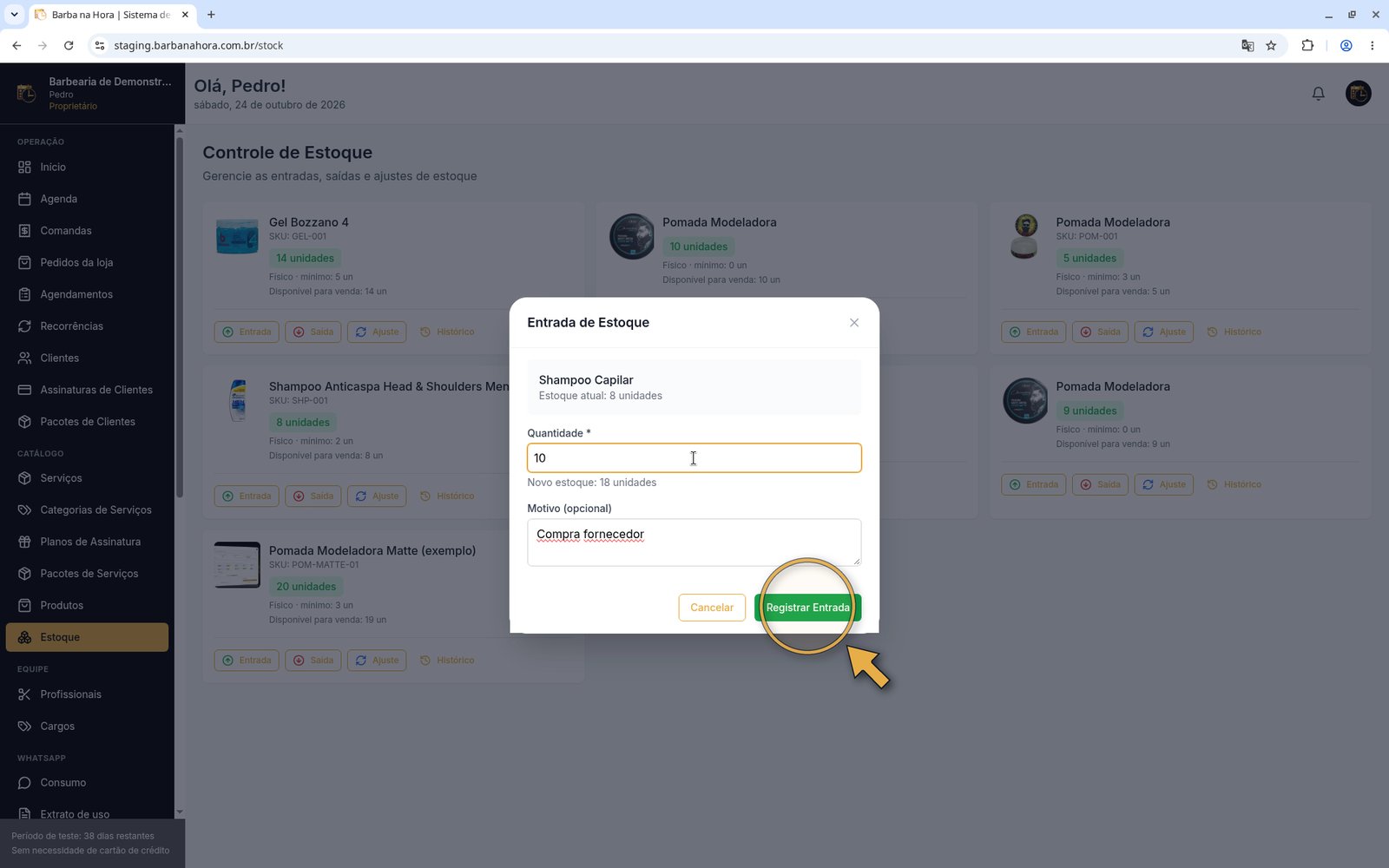Click the Profissionais scissors icon

click(24, 694)
